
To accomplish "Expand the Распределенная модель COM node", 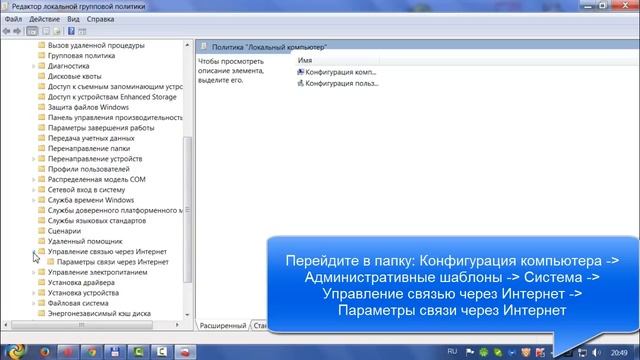I will (33, 179).
